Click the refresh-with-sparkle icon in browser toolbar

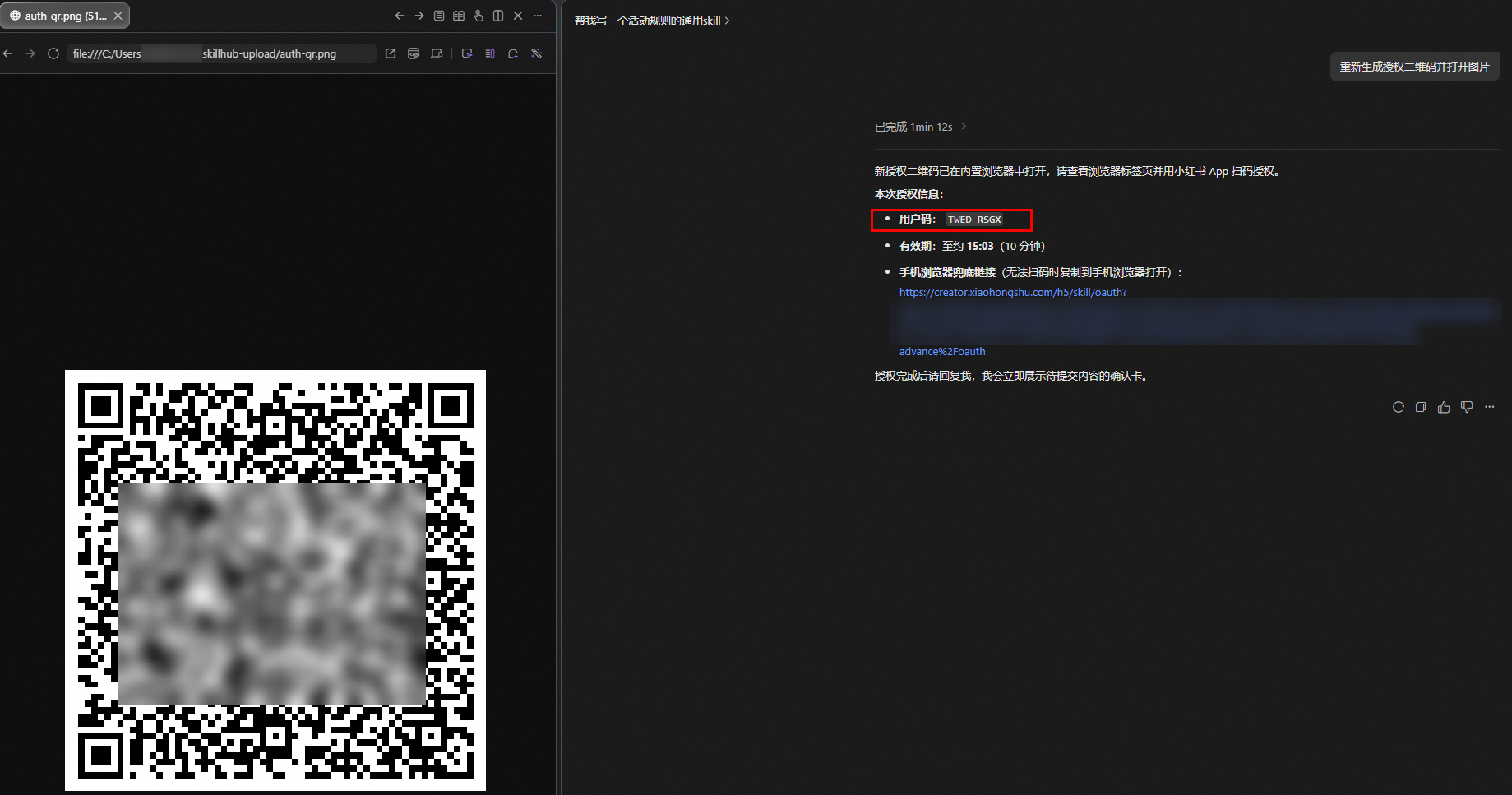(x=513, y=53)
